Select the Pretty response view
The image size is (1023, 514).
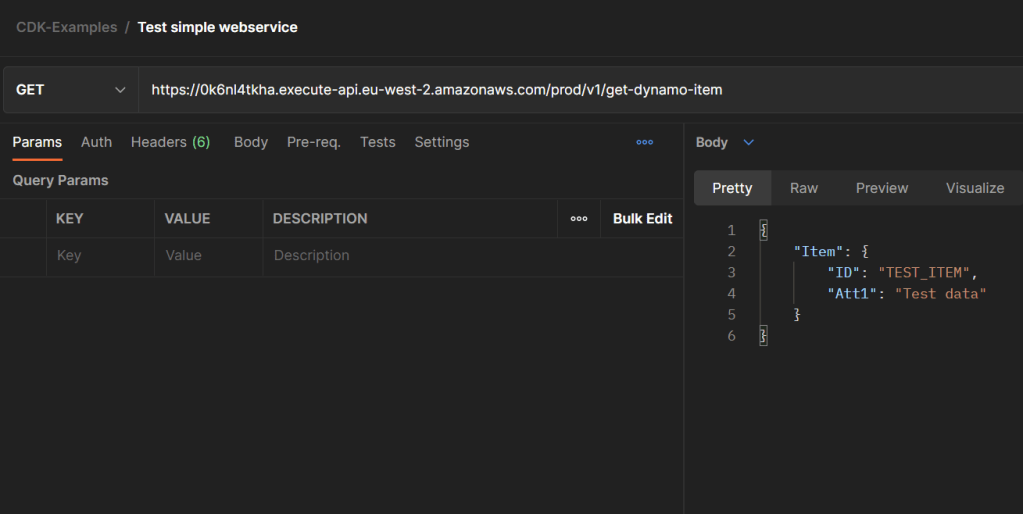732,188
